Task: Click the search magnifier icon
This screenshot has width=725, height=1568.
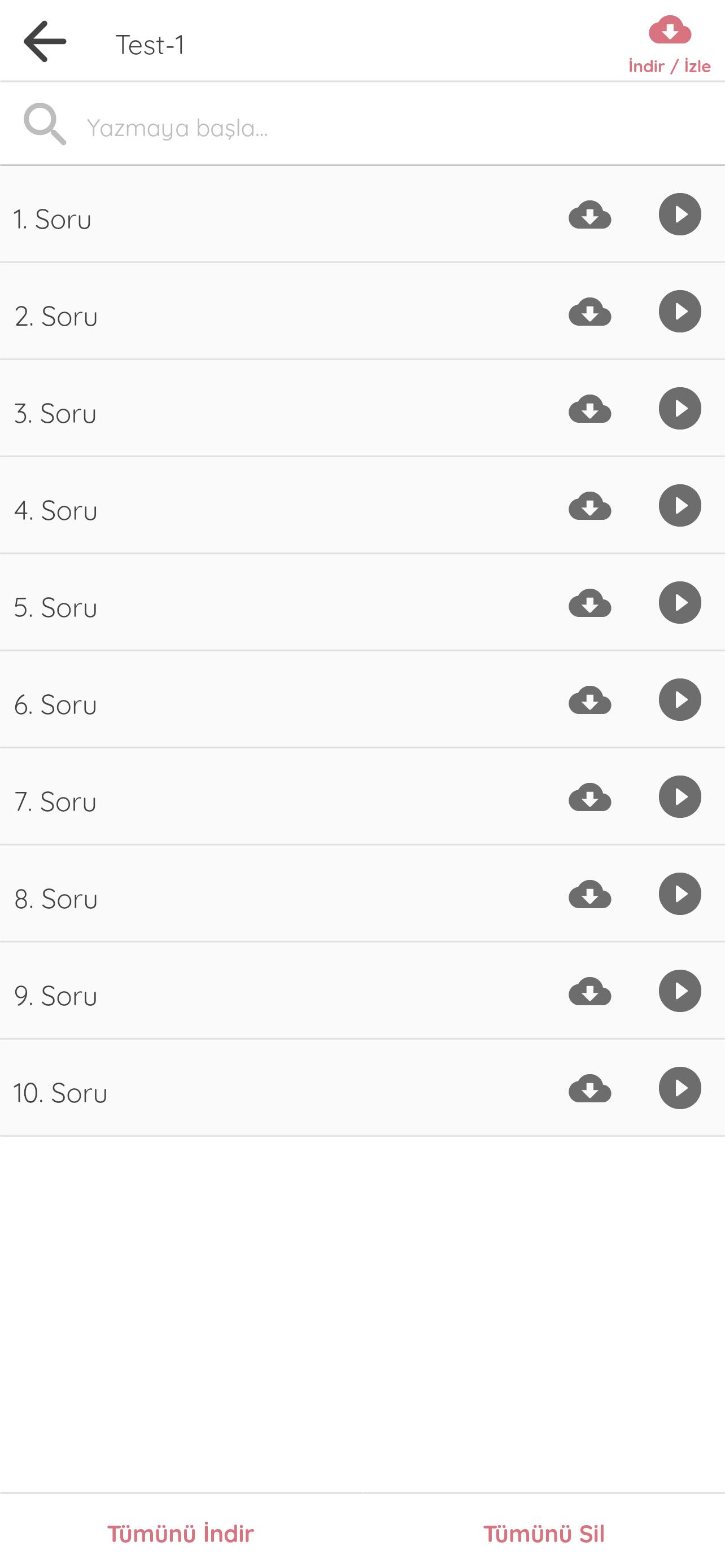Action: [x=45, y=124]
